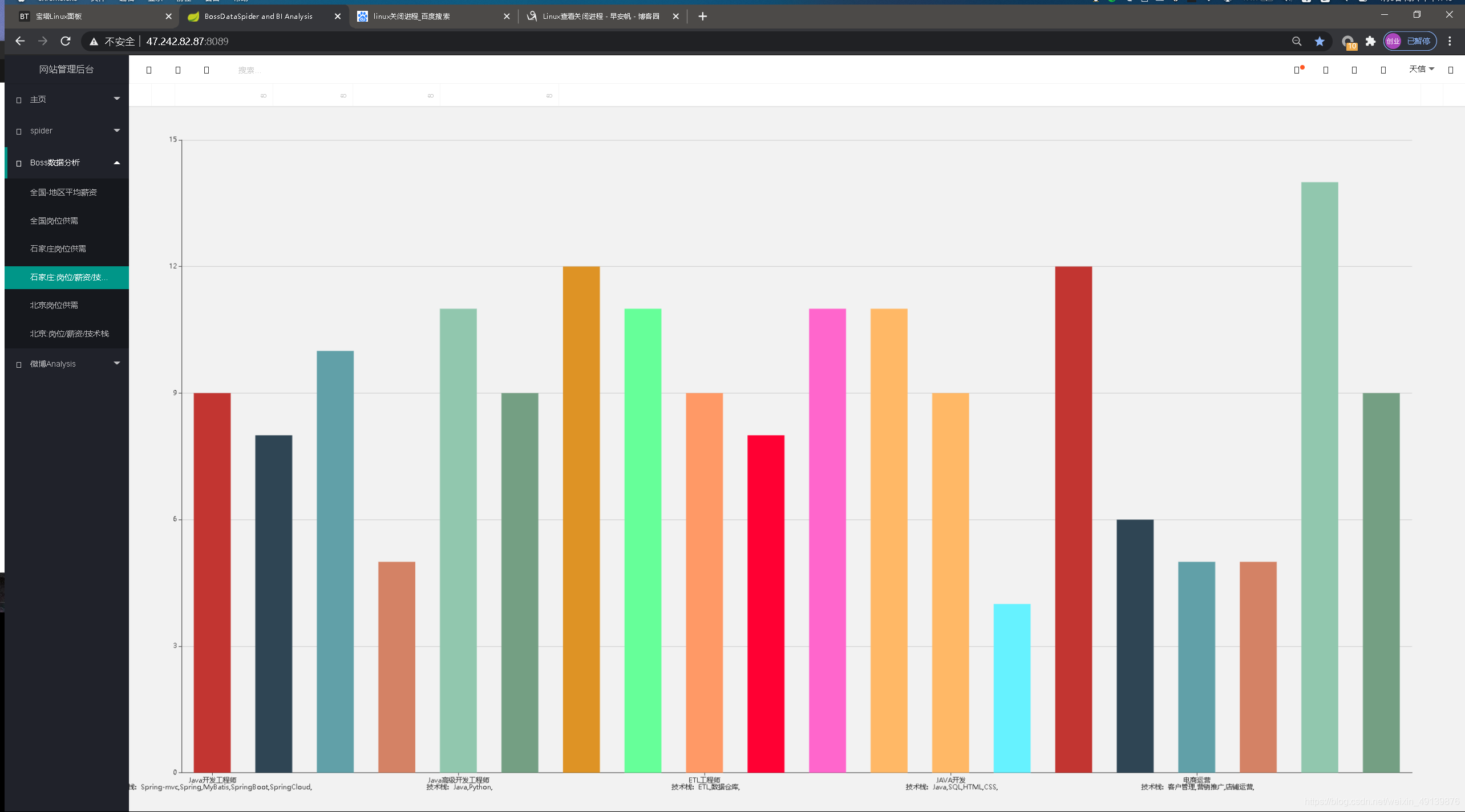
Task: Click the notification icon with red dot
Action: [x=1297, y=70]
